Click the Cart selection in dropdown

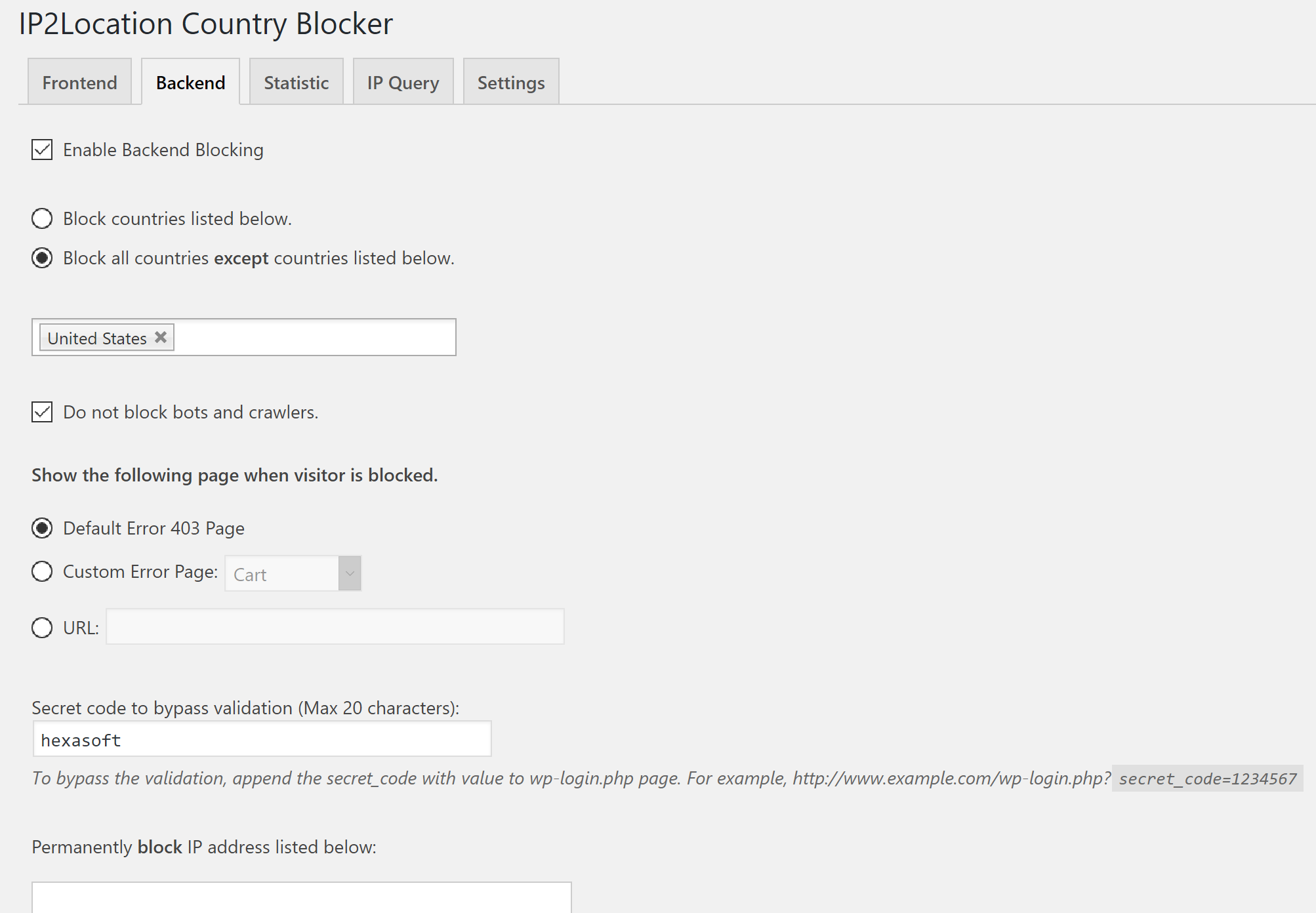tap(282, 575)
